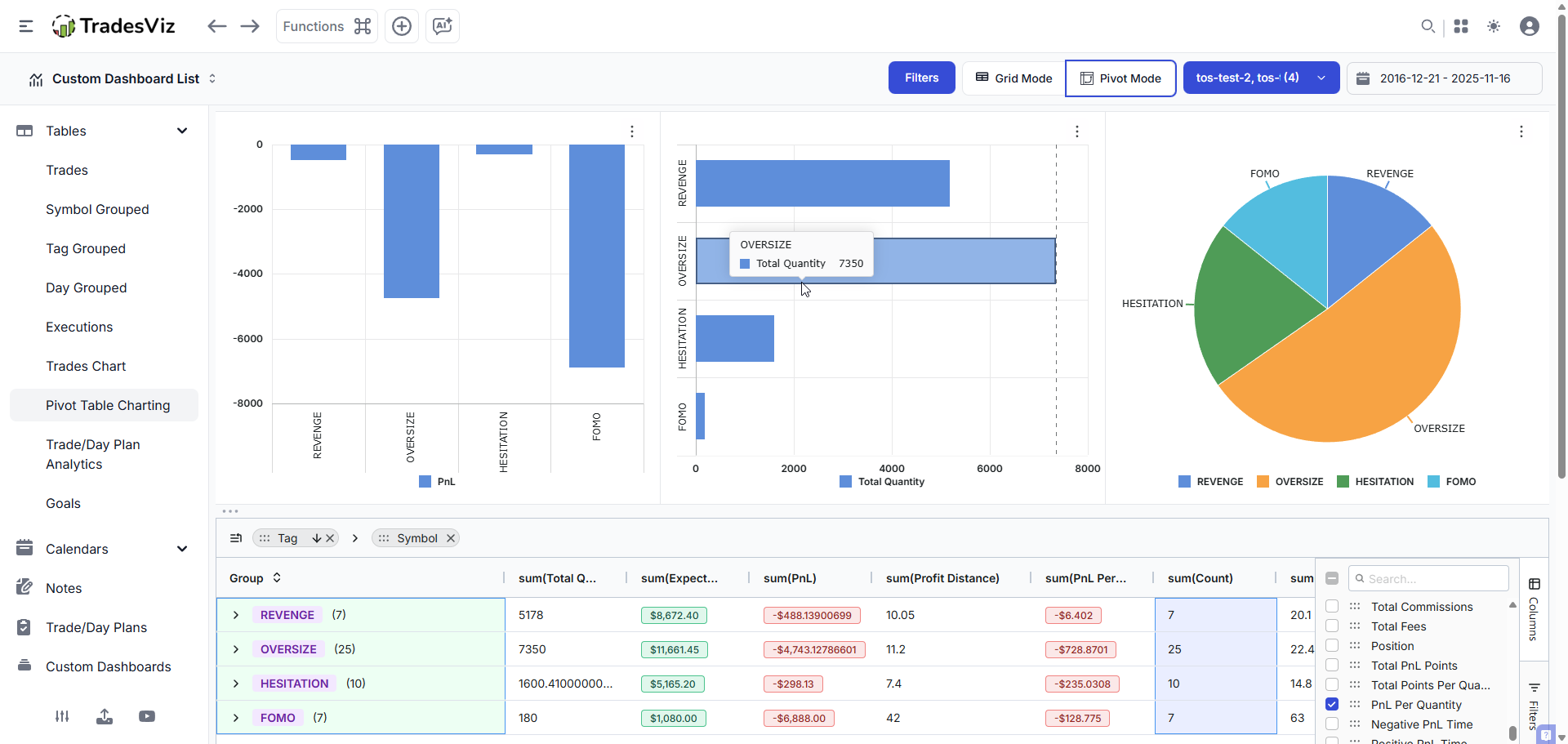Click the plus icon to add new item
This screenshot has height=744, width=1568.
click(401, 25)
